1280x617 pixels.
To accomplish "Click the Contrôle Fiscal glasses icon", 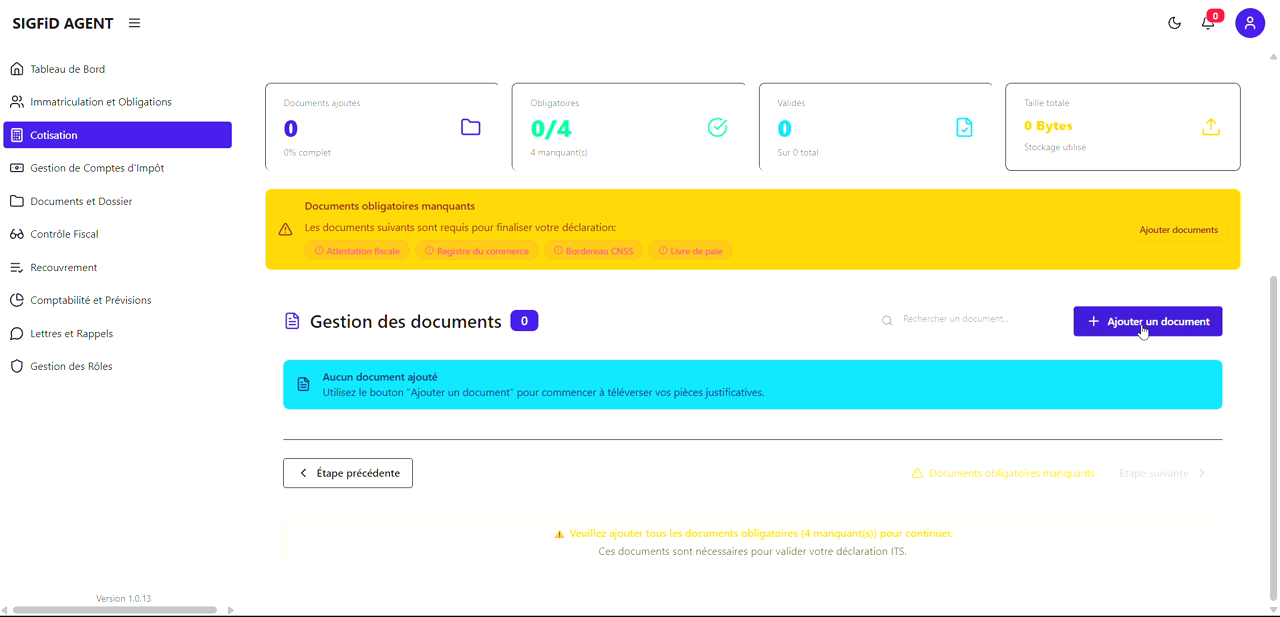I will [x=16, y=234].
